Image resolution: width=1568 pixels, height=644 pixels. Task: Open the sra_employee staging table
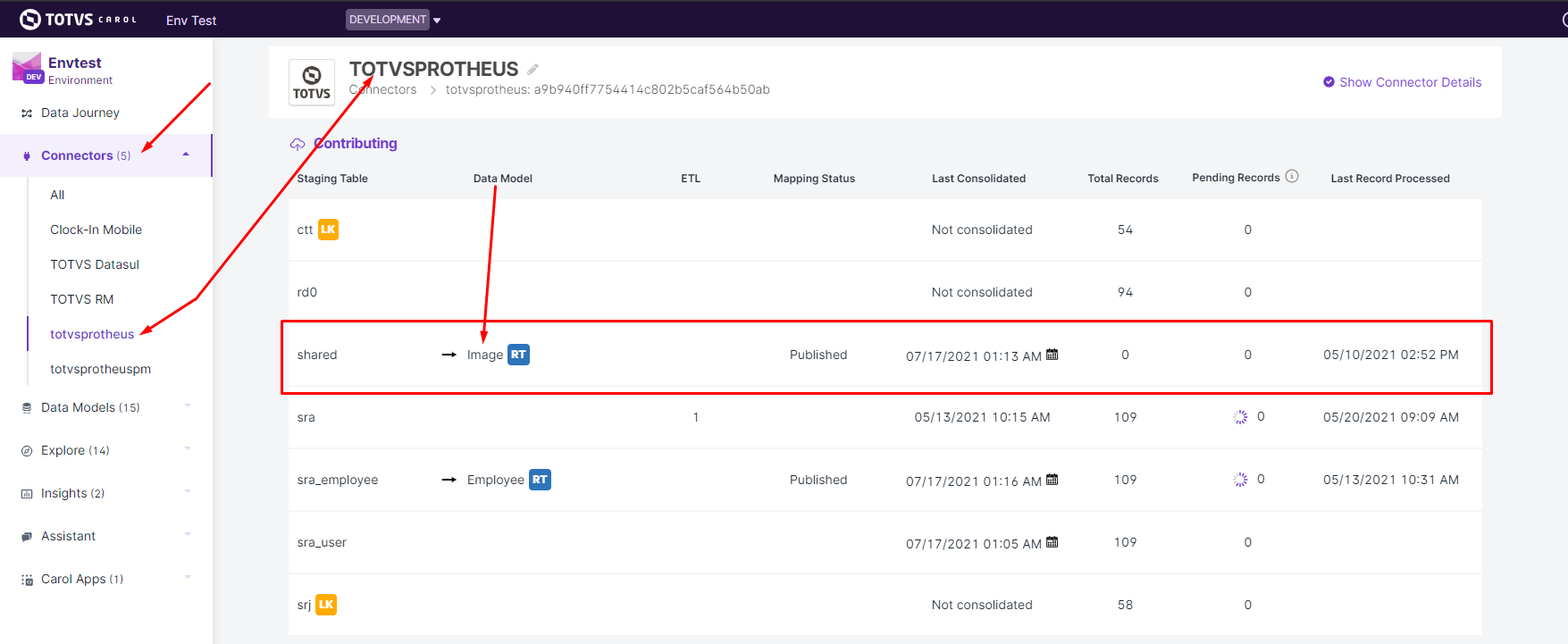[x=338, y=480]
